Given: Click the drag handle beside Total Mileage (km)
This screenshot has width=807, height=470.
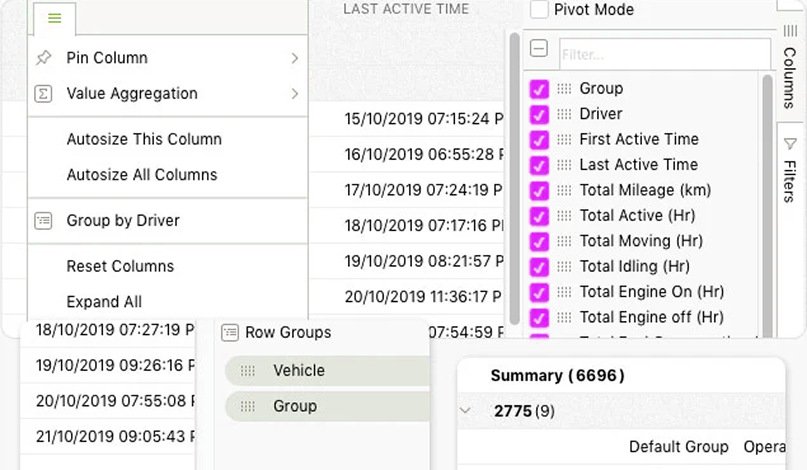Looking at the screenshot, I should [564, 190].
